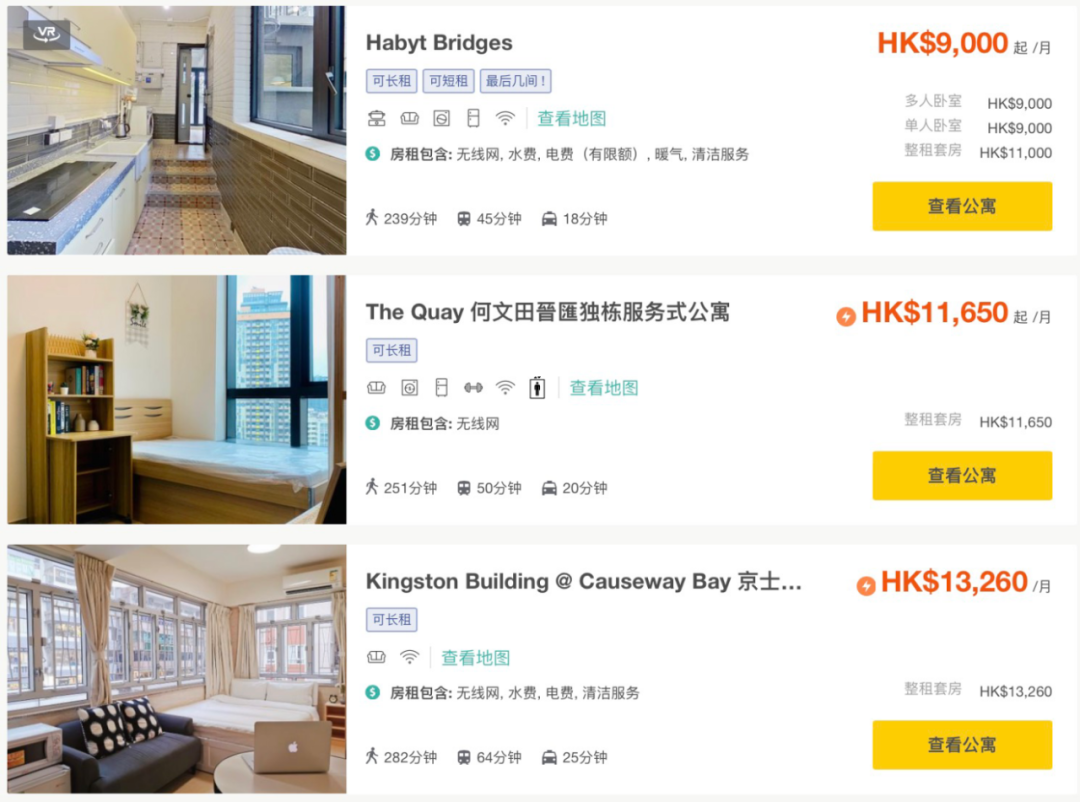Image resolution: width=1080 pixels, height=802 pixels.
Task: Click 查看公寓 button for The Quay
Action: point(962,475)
